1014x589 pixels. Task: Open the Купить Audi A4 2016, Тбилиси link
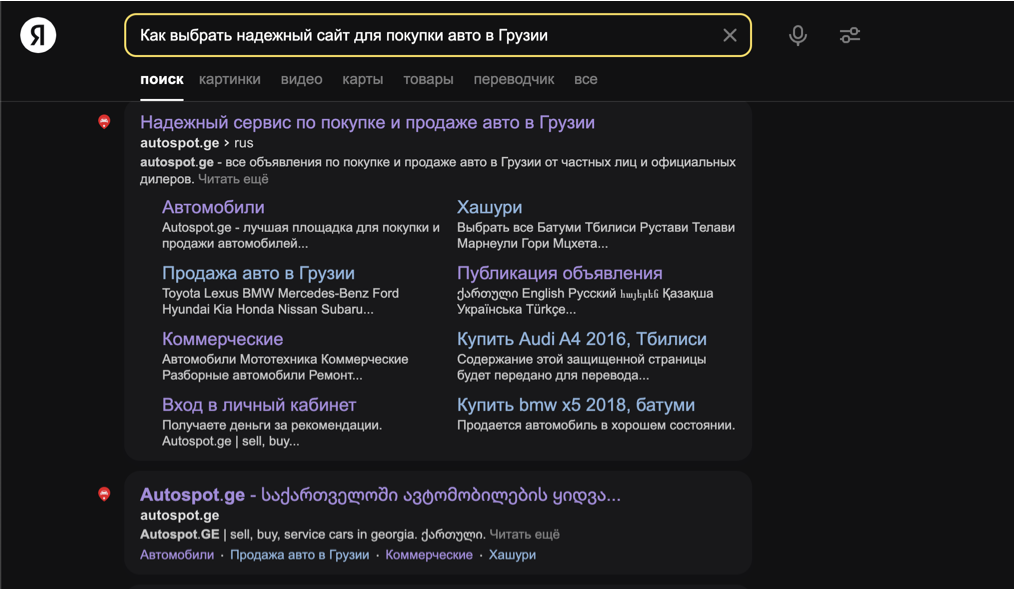[581, 339]
